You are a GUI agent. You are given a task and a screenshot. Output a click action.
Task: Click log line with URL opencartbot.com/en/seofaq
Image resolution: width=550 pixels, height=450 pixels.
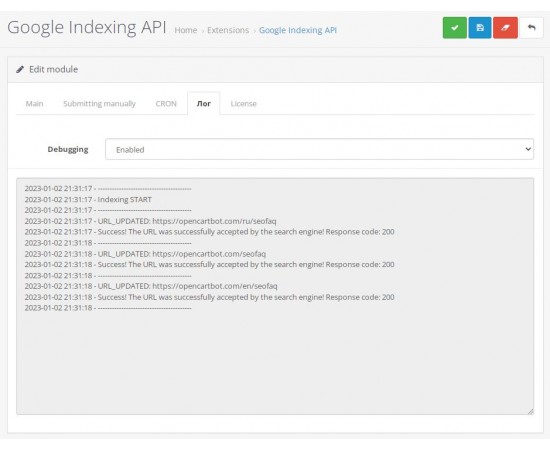tap(151, 286)
